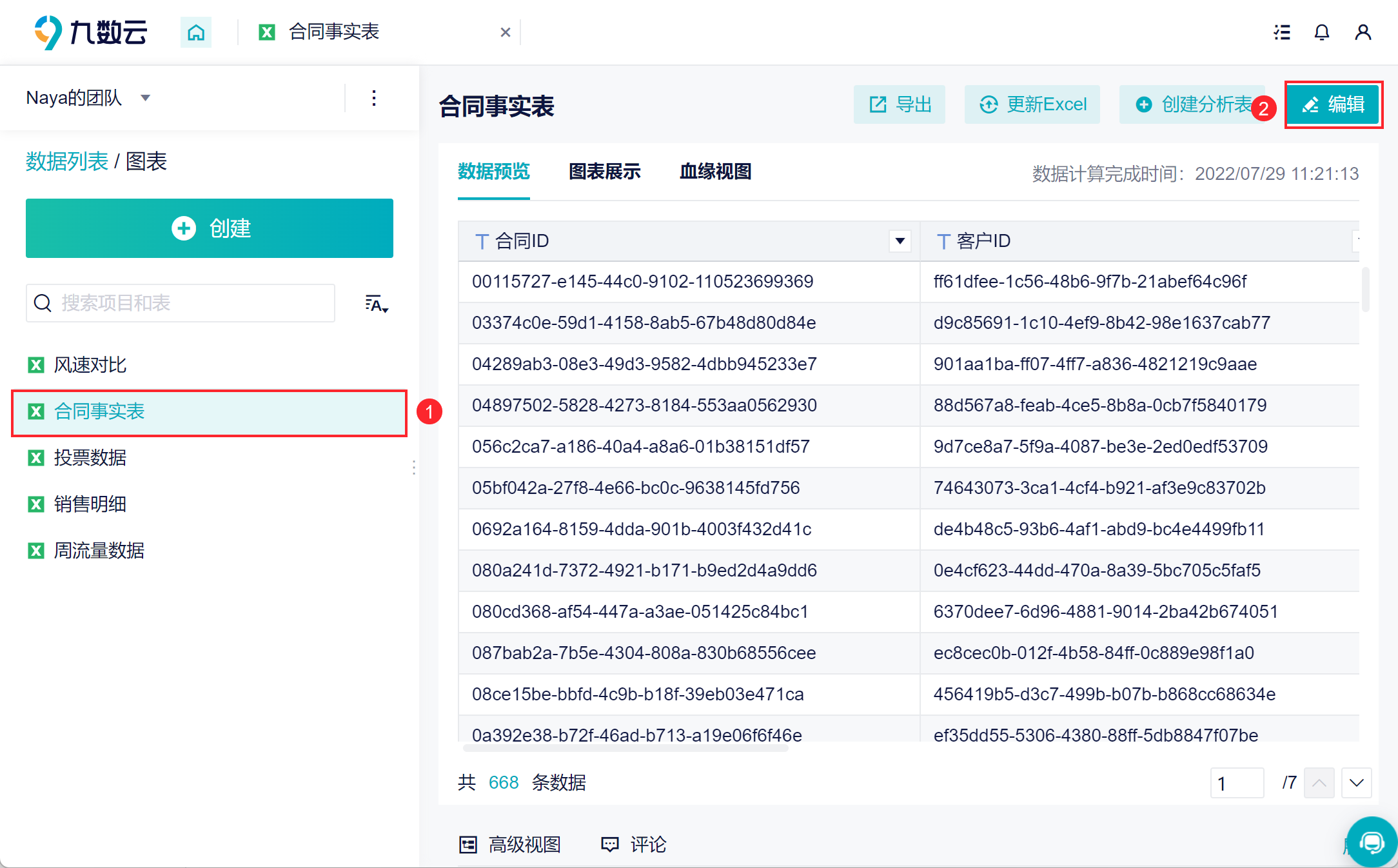Close the 合同事实表 tab

coord(506,32)
